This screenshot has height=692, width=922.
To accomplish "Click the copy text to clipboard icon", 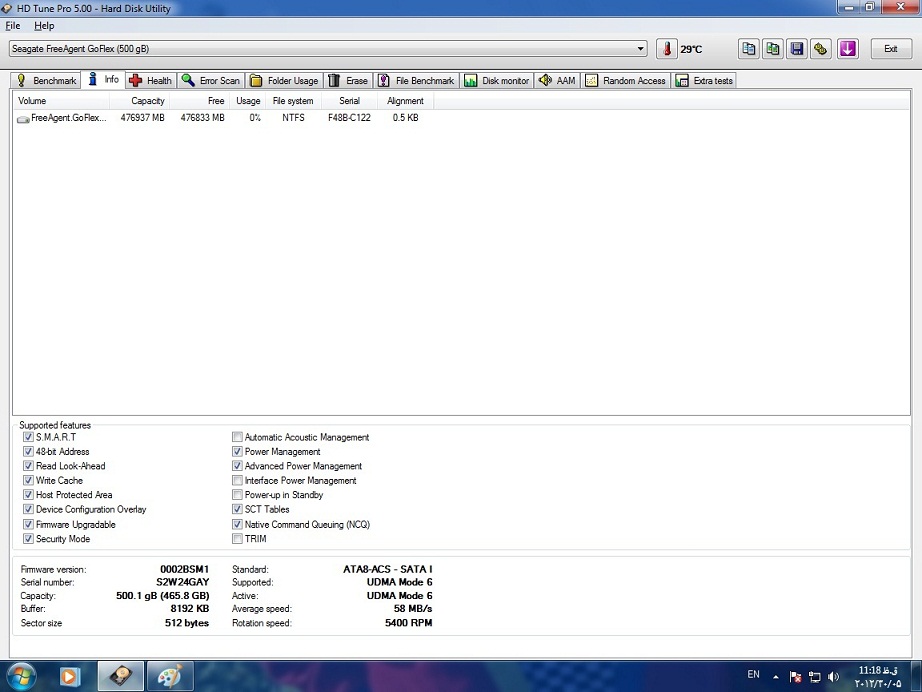I will tap(749, 49).
